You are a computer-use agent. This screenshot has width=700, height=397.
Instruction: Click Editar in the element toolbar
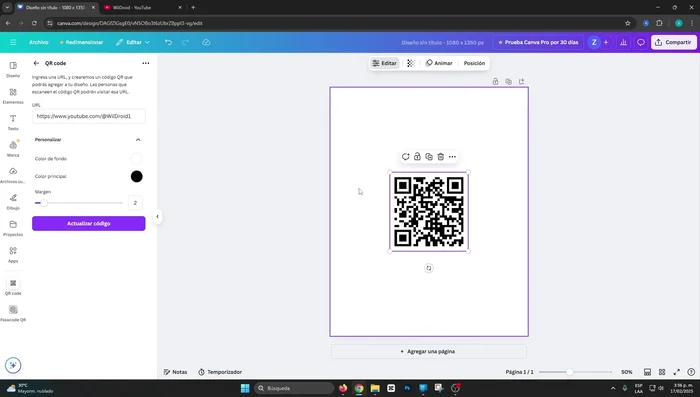coord(384,63)
